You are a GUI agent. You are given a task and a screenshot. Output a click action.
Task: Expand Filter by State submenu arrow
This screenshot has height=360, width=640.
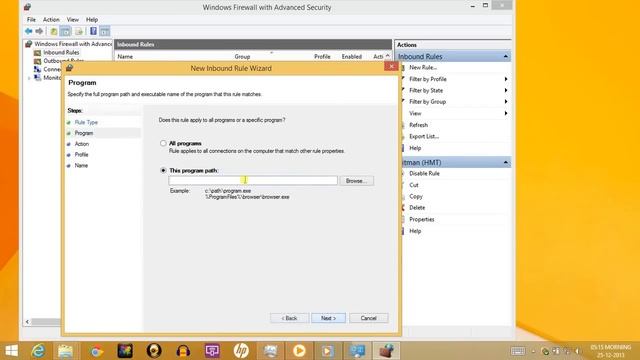pyautogui.click(x=506, y=90)
